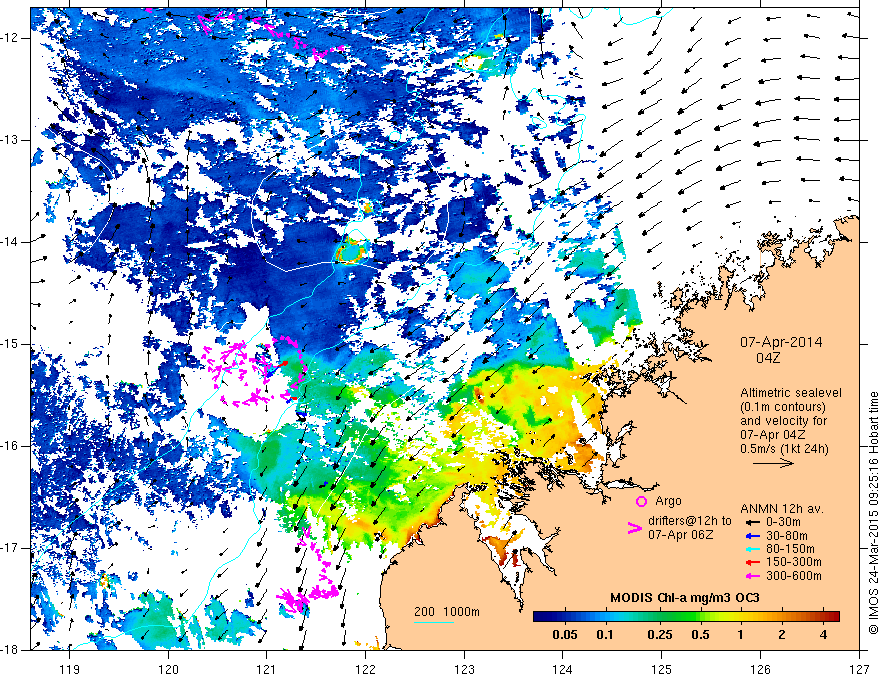Click the magenta 300-600m ANMN arrow symbol

click(x=751, y=576)
